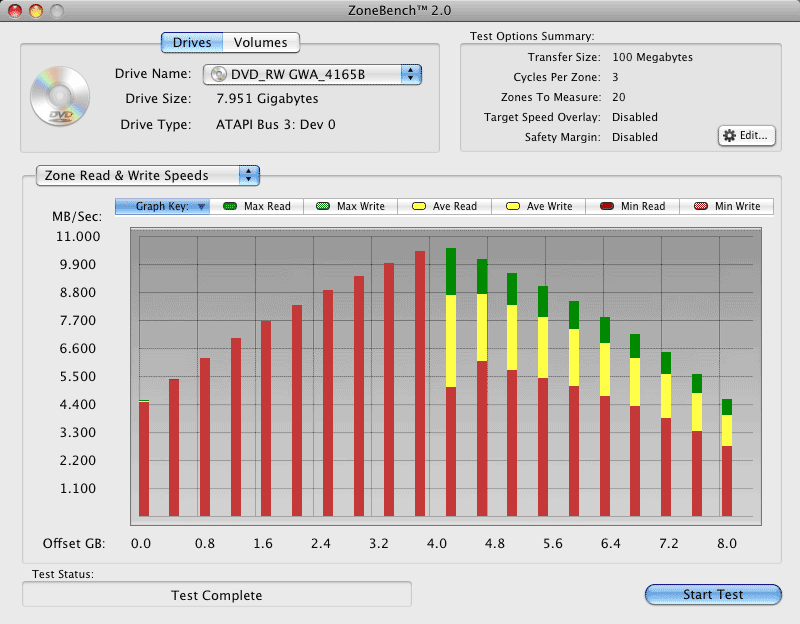
Task: Click the Min Write indicator icon
Action: click(700, 206)
